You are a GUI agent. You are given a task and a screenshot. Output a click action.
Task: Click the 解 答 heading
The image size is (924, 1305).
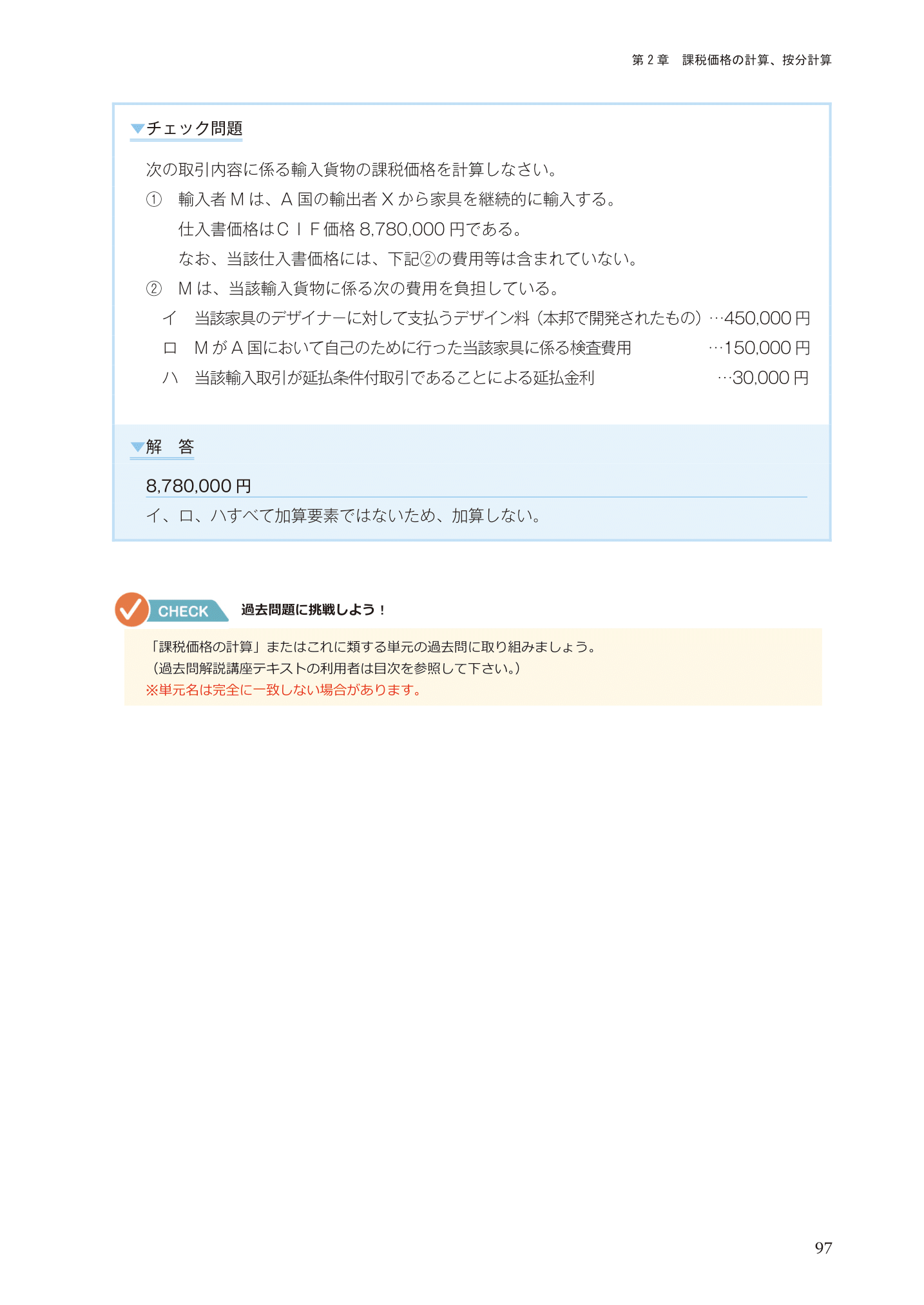(x=170, y=447)
